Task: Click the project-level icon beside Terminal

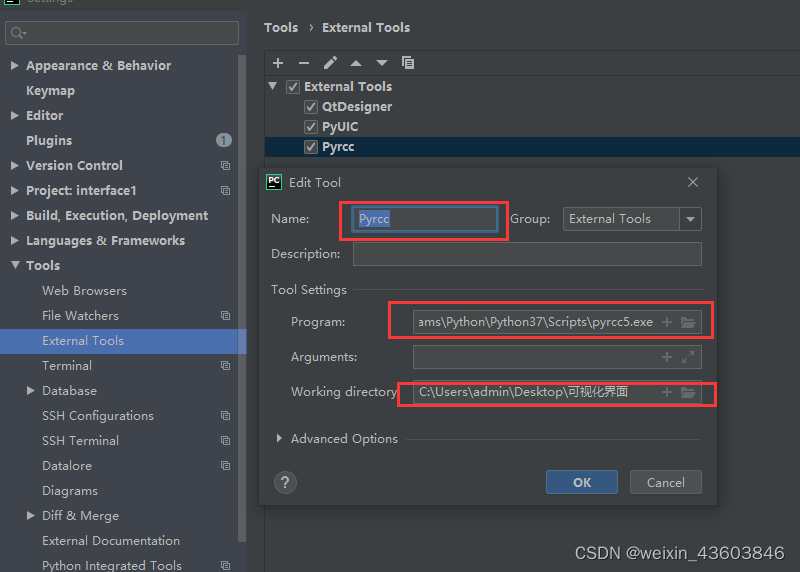Action: click(x=226, y=365)
